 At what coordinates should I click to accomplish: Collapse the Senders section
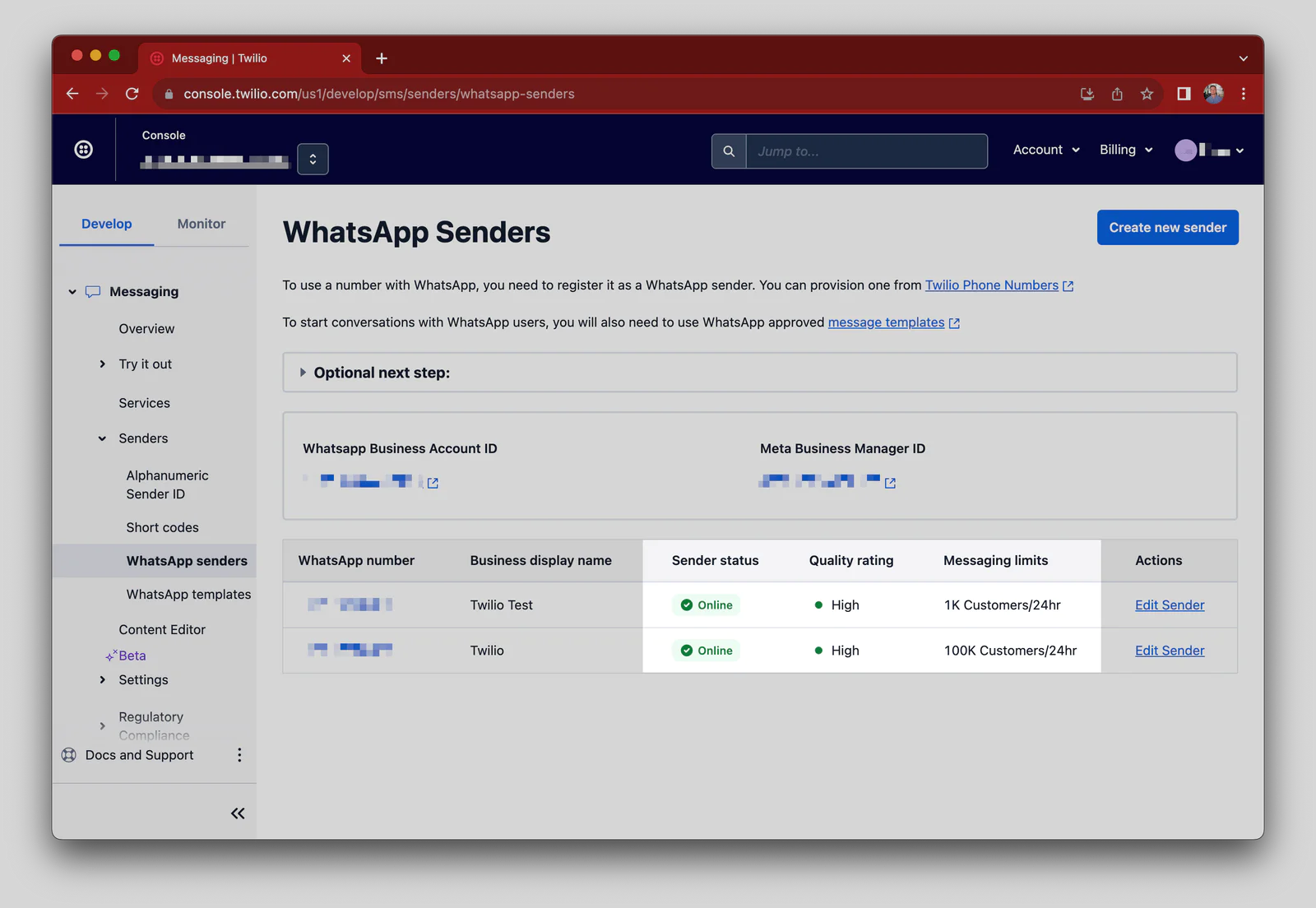(102, 438)
